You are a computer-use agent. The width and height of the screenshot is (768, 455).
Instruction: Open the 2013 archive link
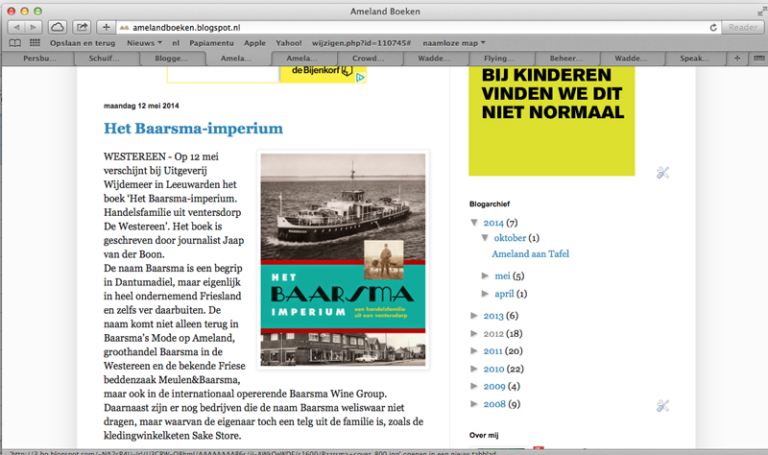tap(493, 316)
